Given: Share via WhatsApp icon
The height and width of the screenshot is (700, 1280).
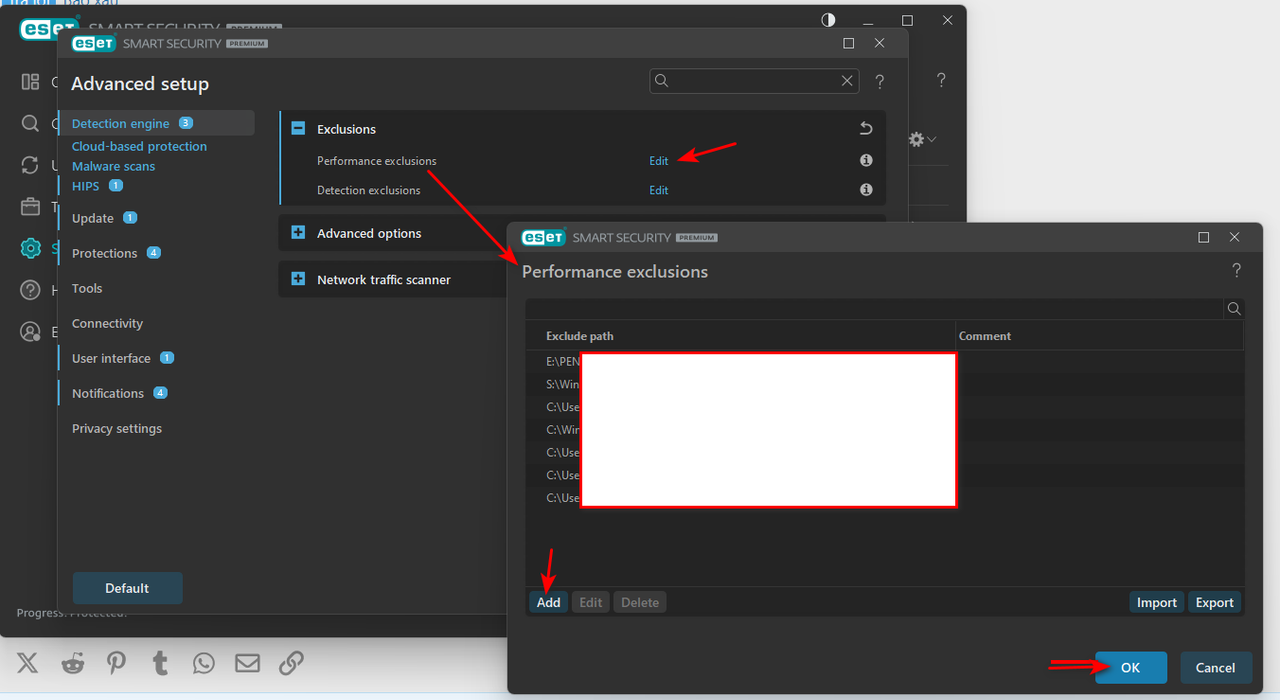Looking at the screenshot, I should pos(204,662).
